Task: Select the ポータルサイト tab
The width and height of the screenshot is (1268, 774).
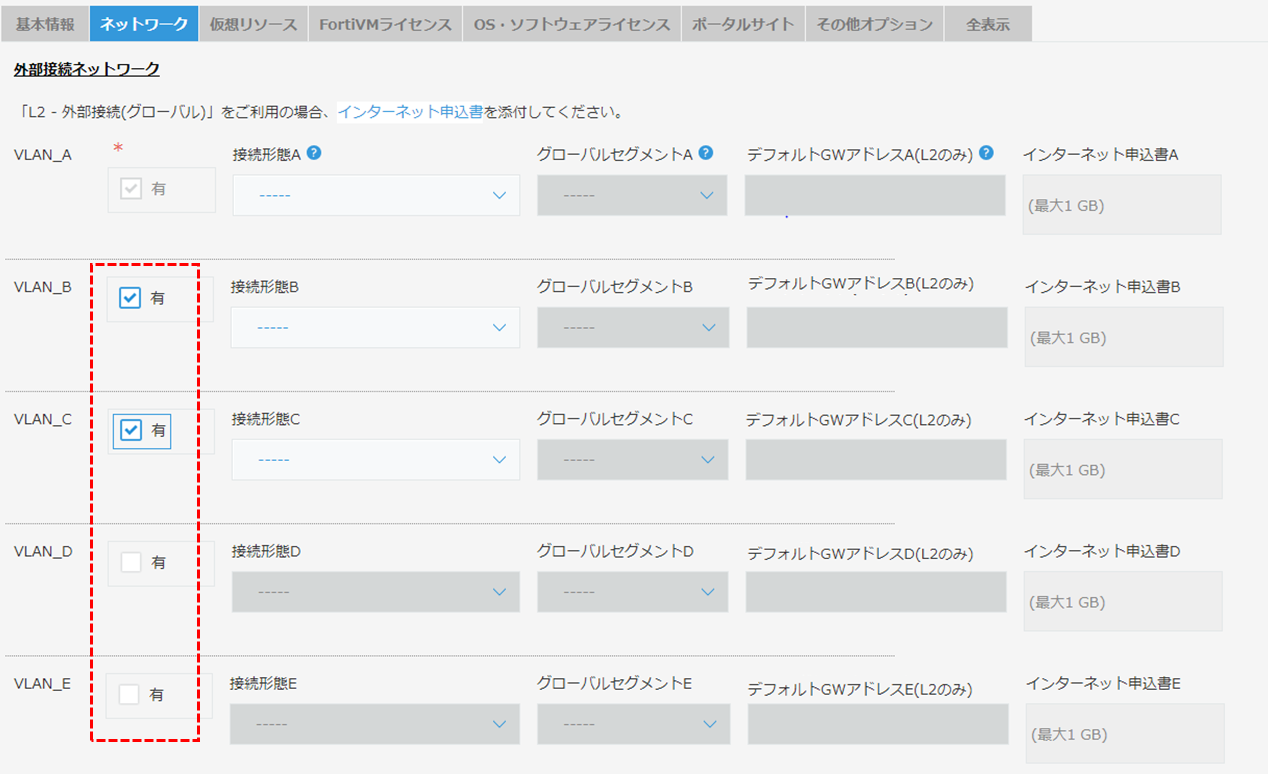Action: (x=743, y=24)
